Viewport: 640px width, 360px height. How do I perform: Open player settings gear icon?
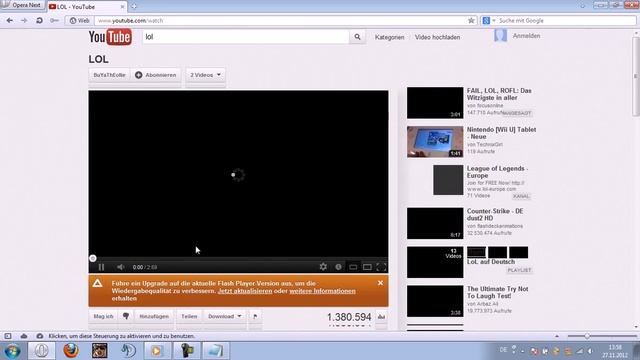click(323, 267)
